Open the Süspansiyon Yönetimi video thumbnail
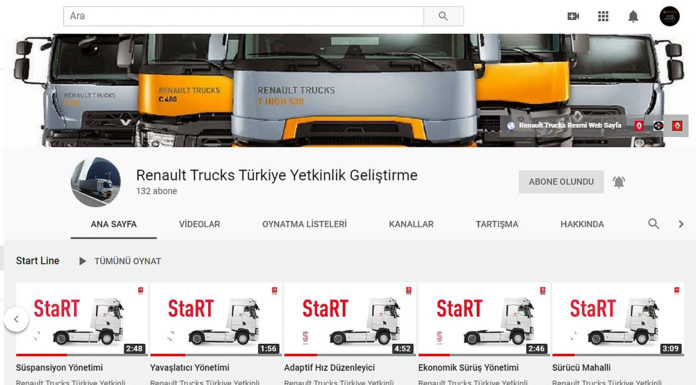The width and height of the screenshot is (696, 385). [x=82, y=319]
